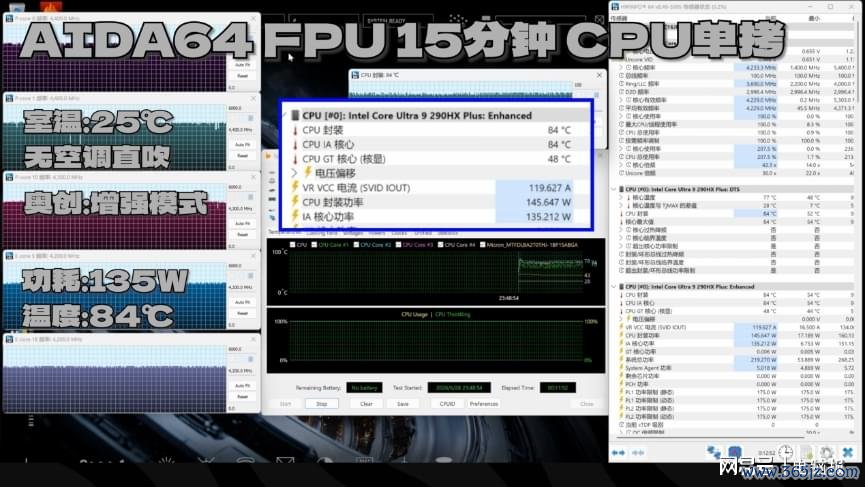Expand 电压偏移 row in HWiNFO Enhanced section
865x487 pixels.
(x=621, y=319)
